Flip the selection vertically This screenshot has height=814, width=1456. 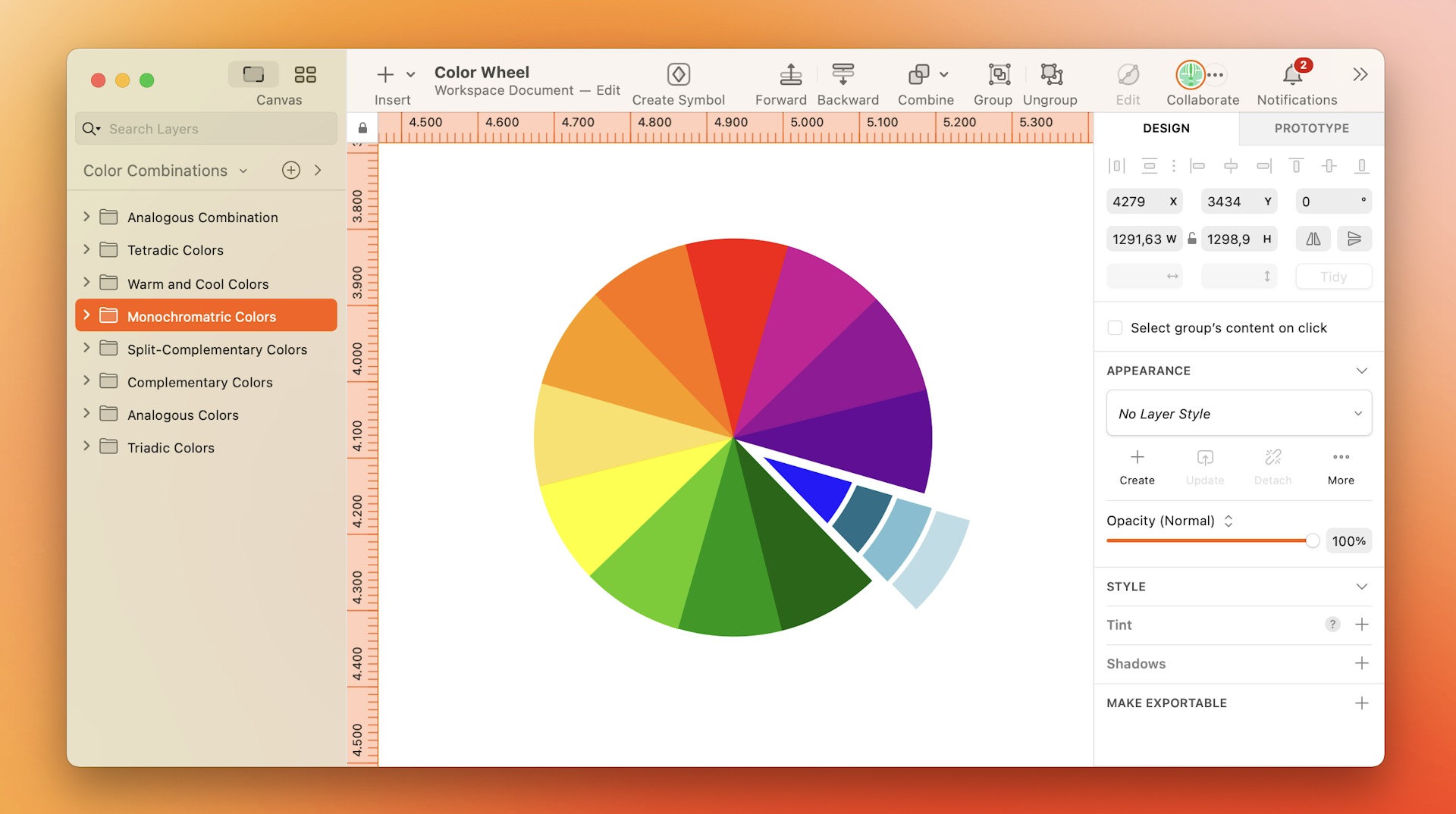point(1355,239)
